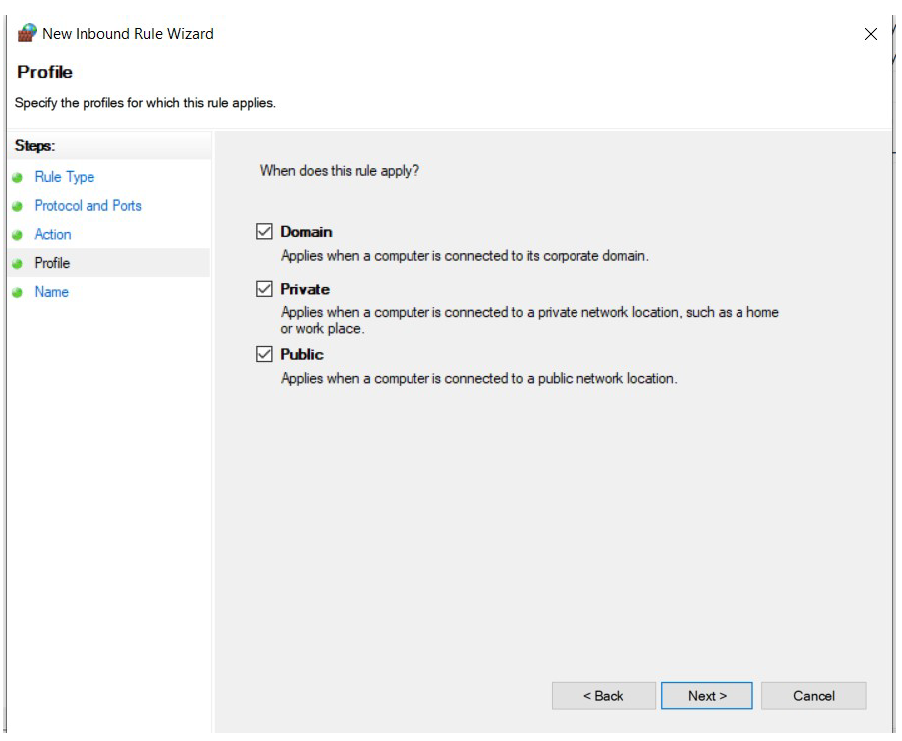902x741 pixels.
Task: Uncheck the Domain profile checkbox
Action: 264,231
